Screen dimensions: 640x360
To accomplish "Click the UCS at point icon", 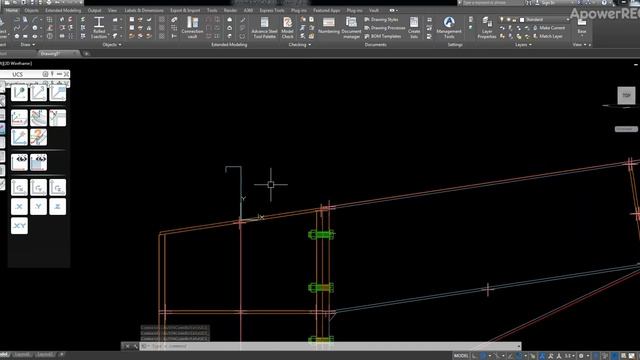I will 19,93.
